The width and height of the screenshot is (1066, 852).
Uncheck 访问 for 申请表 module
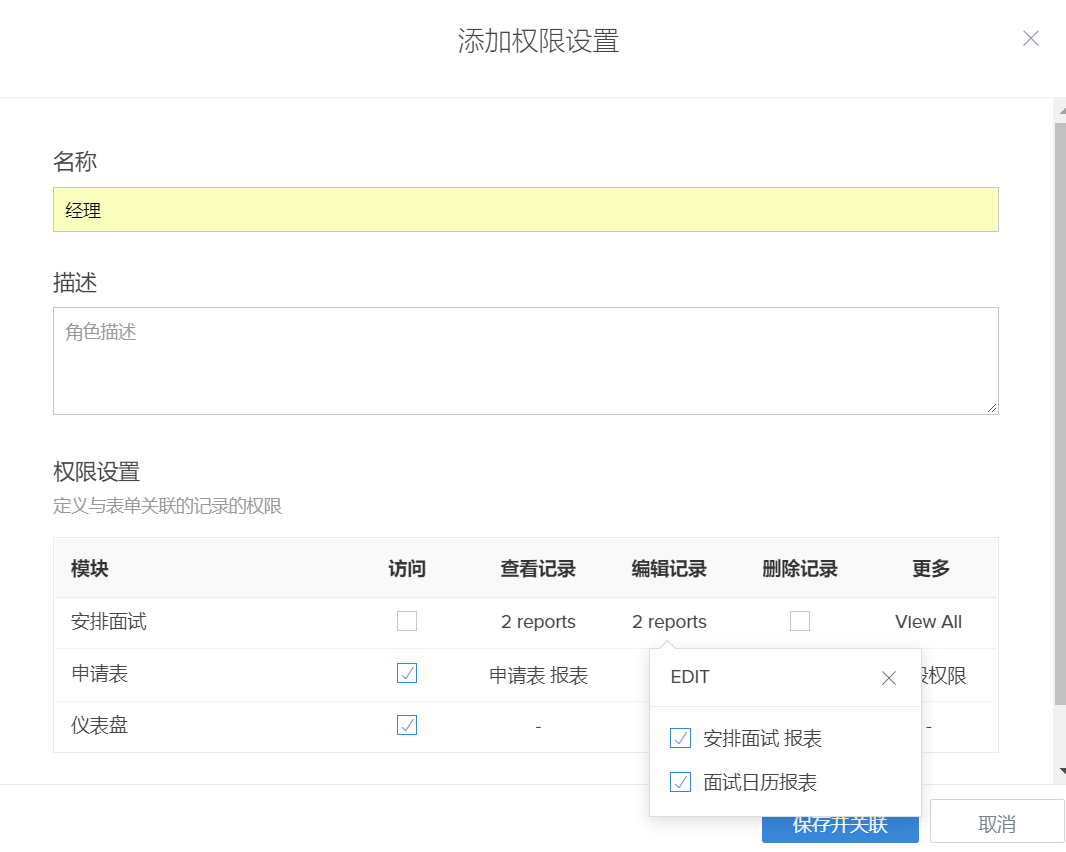pos(407,674)
